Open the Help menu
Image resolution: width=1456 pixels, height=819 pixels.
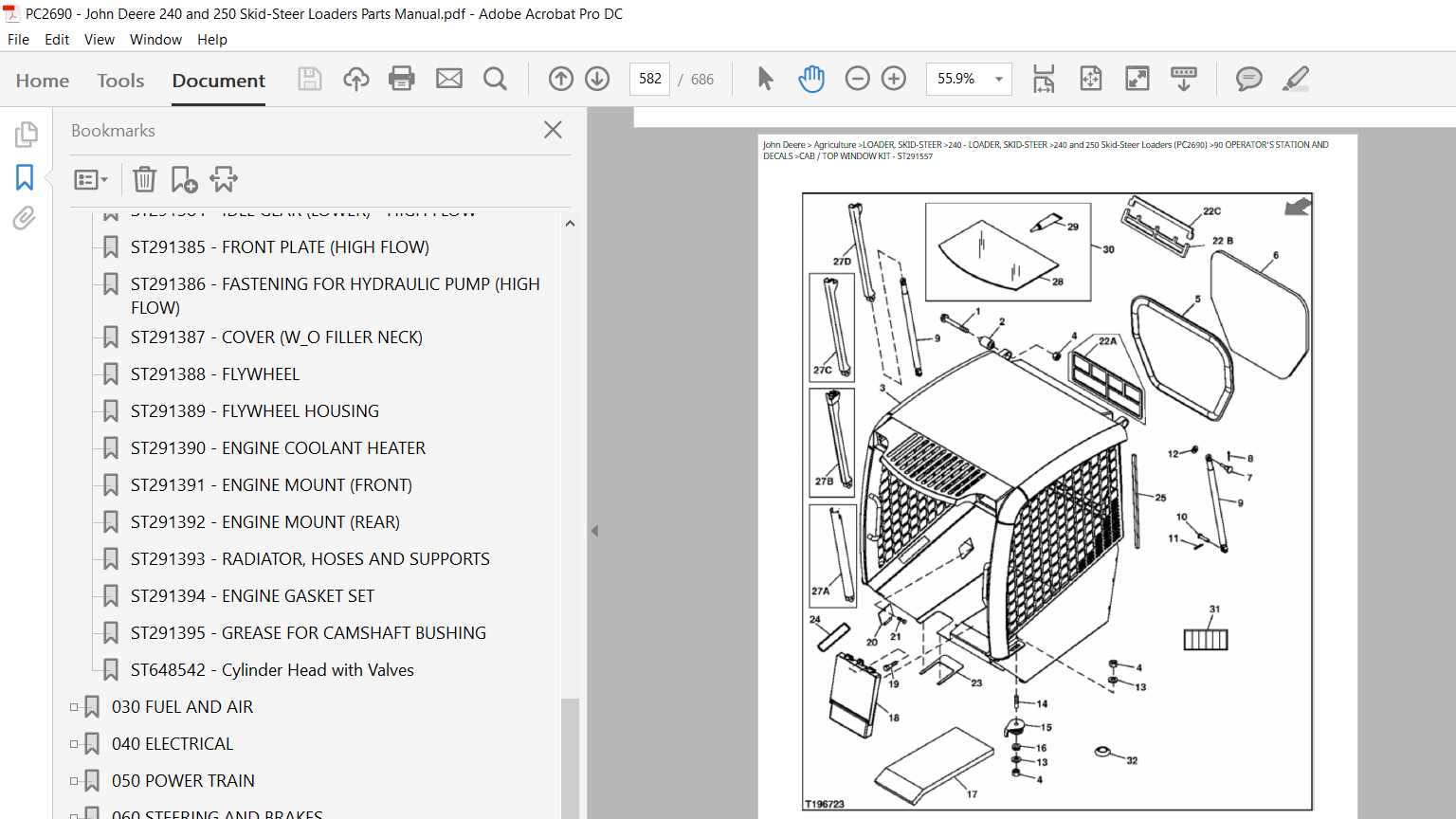pyautogui.click(x=212, y=40)
